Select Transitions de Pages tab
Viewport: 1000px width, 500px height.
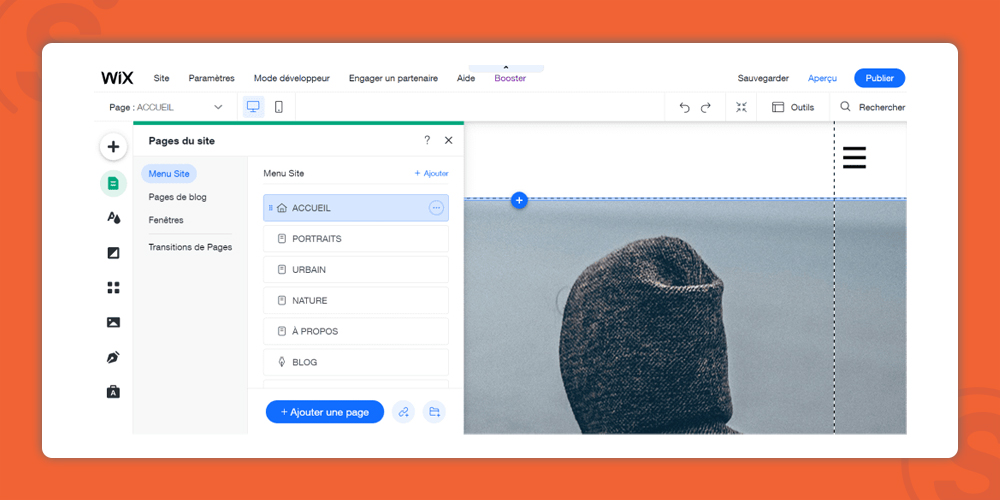click(x=190, y=247)
